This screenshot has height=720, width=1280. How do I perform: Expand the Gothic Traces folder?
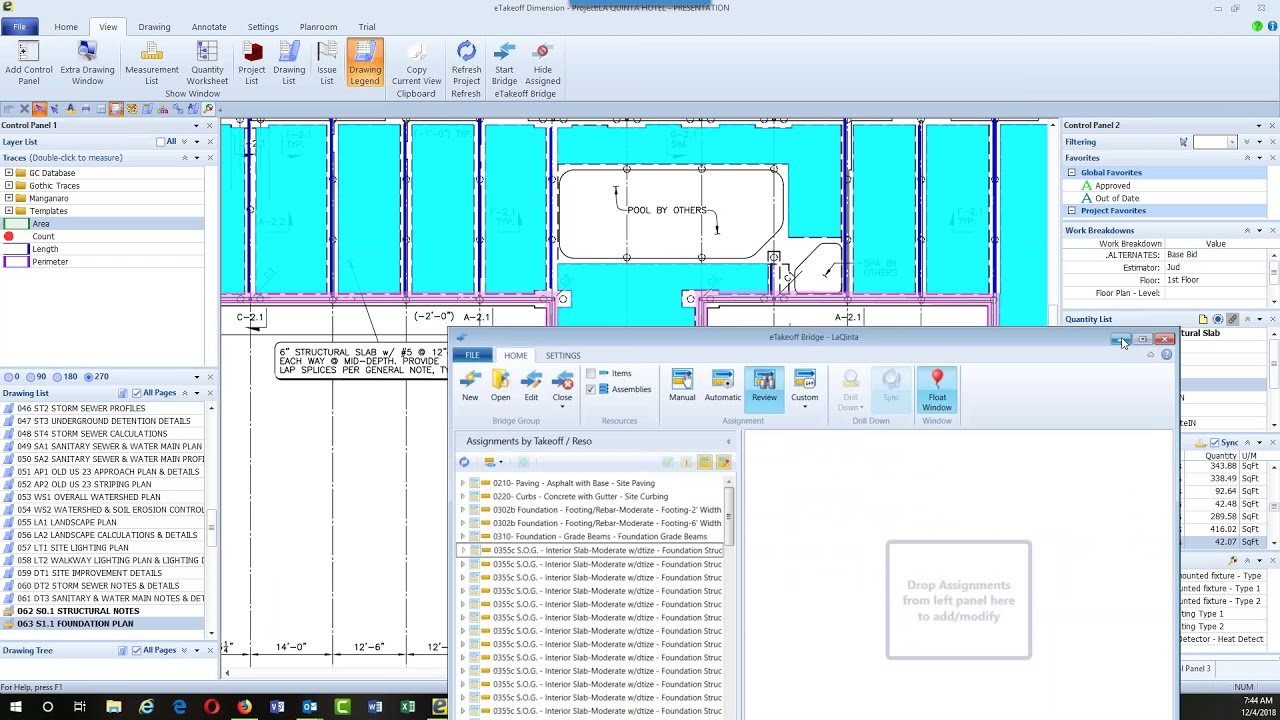coord(9,185)
